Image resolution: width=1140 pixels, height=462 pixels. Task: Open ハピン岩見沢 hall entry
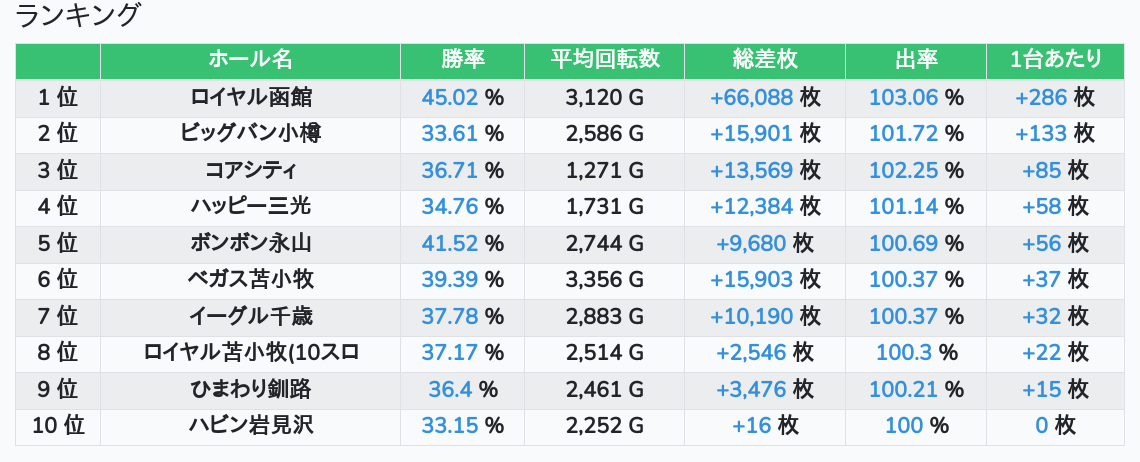(x=250, y=425)
